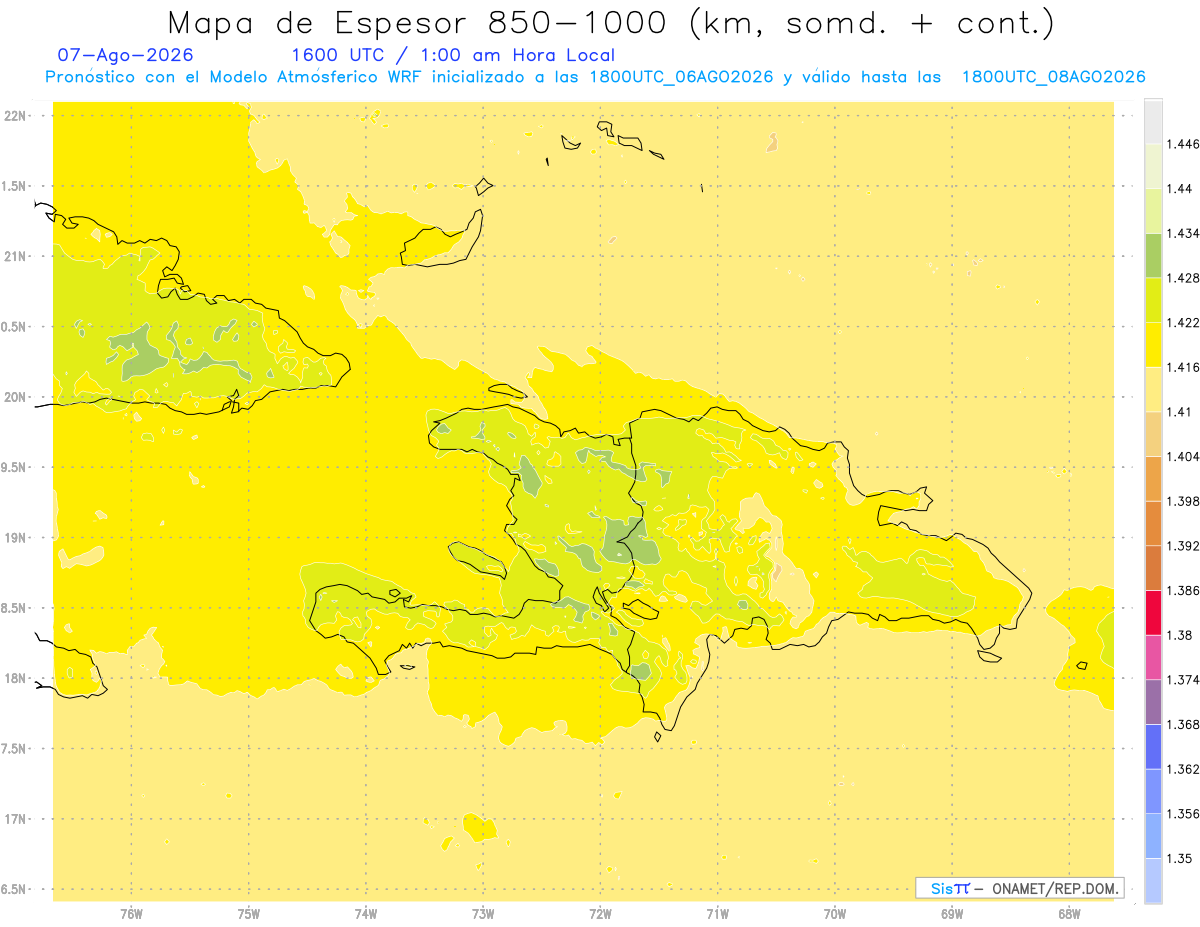Click the 74W longitude label
Screen dimensions: 1200x927
tap(365, 914)
